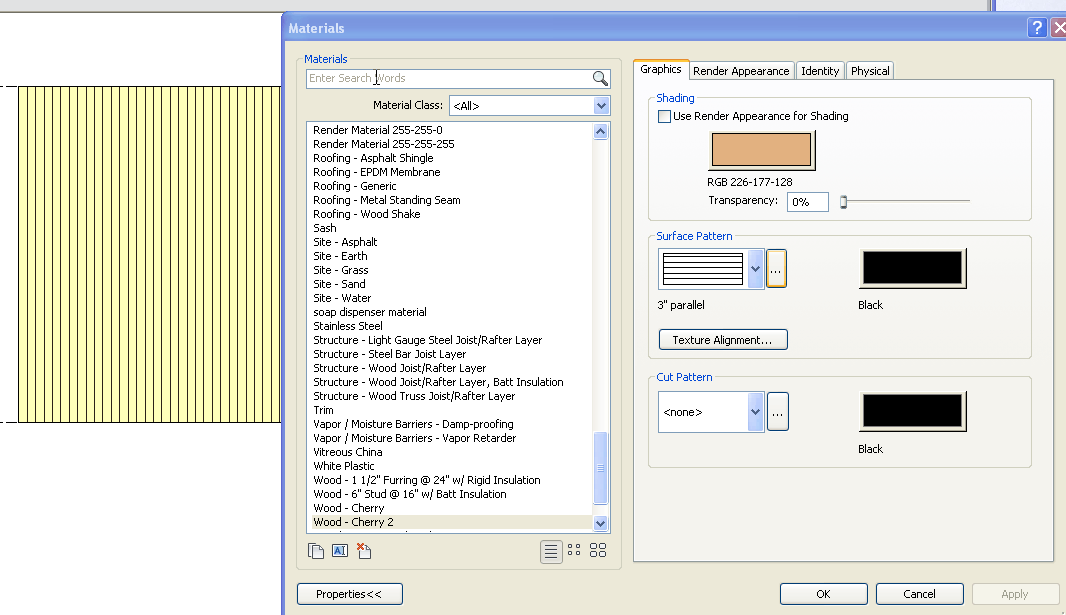Screen dimensions: 1066x615
Task: Click the Delete material icon
Action: pyautogui.click(x=364, y=550)
